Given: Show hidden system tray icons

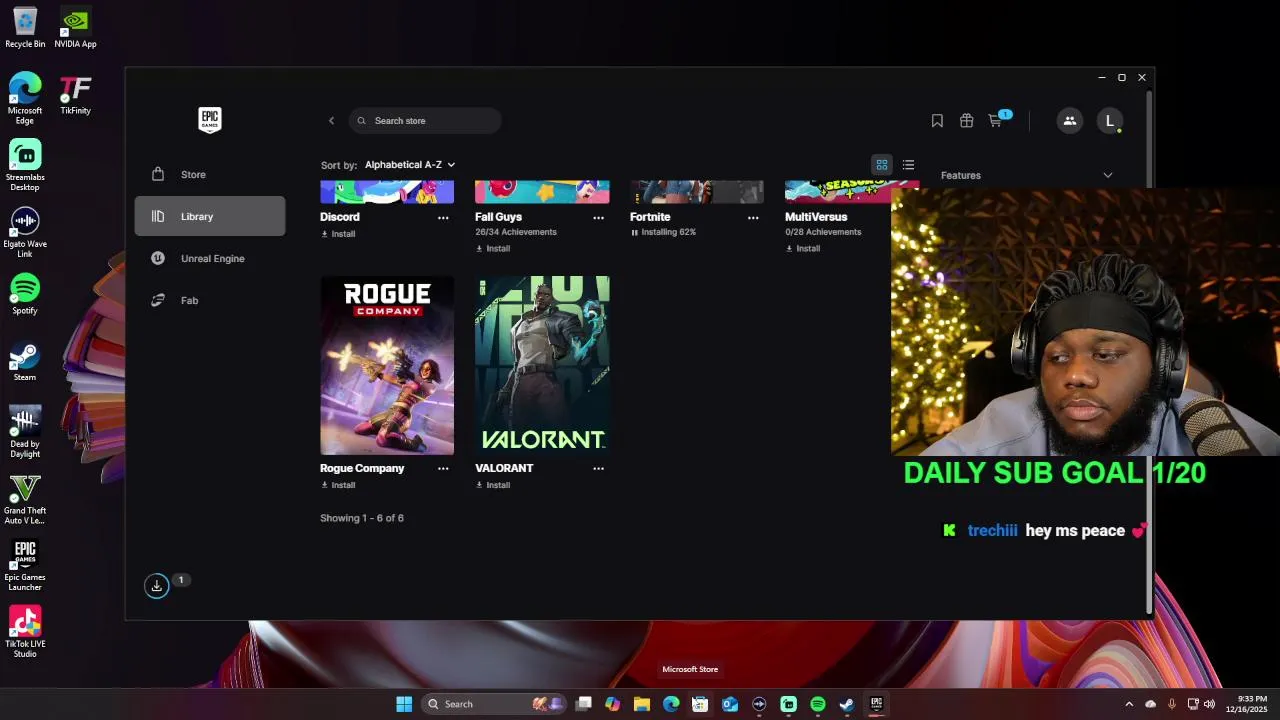Looking at the screenshot, I should pos(1129,704).
